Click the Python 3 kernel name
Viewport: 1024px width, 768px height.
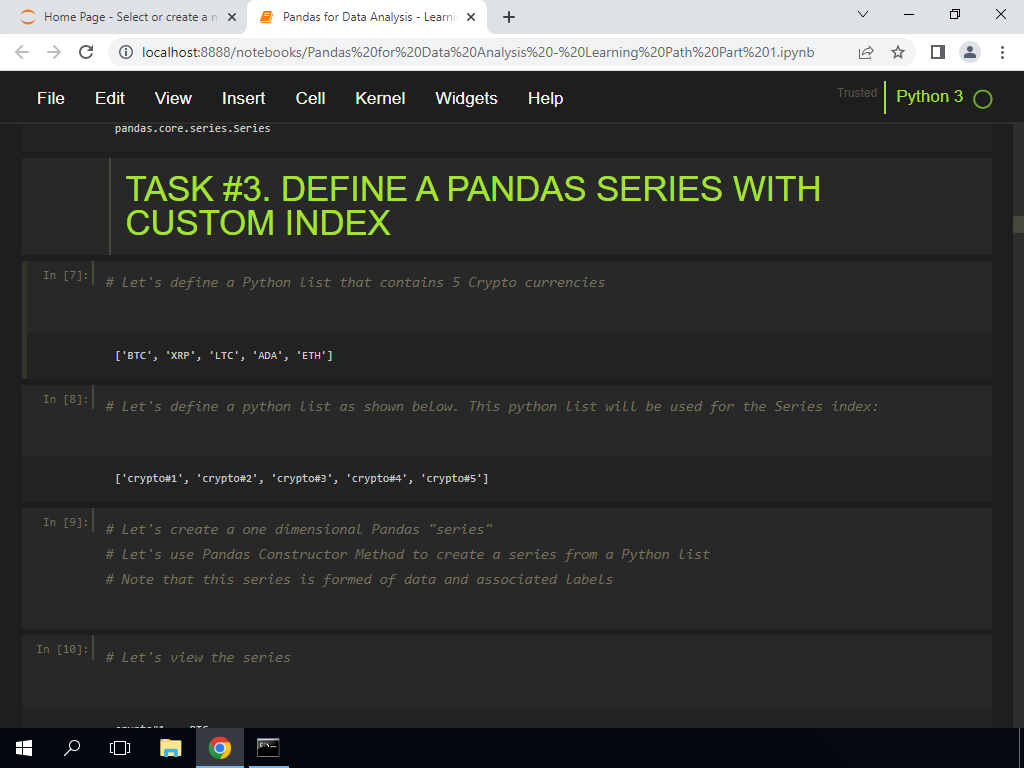(x=930, y=98)
